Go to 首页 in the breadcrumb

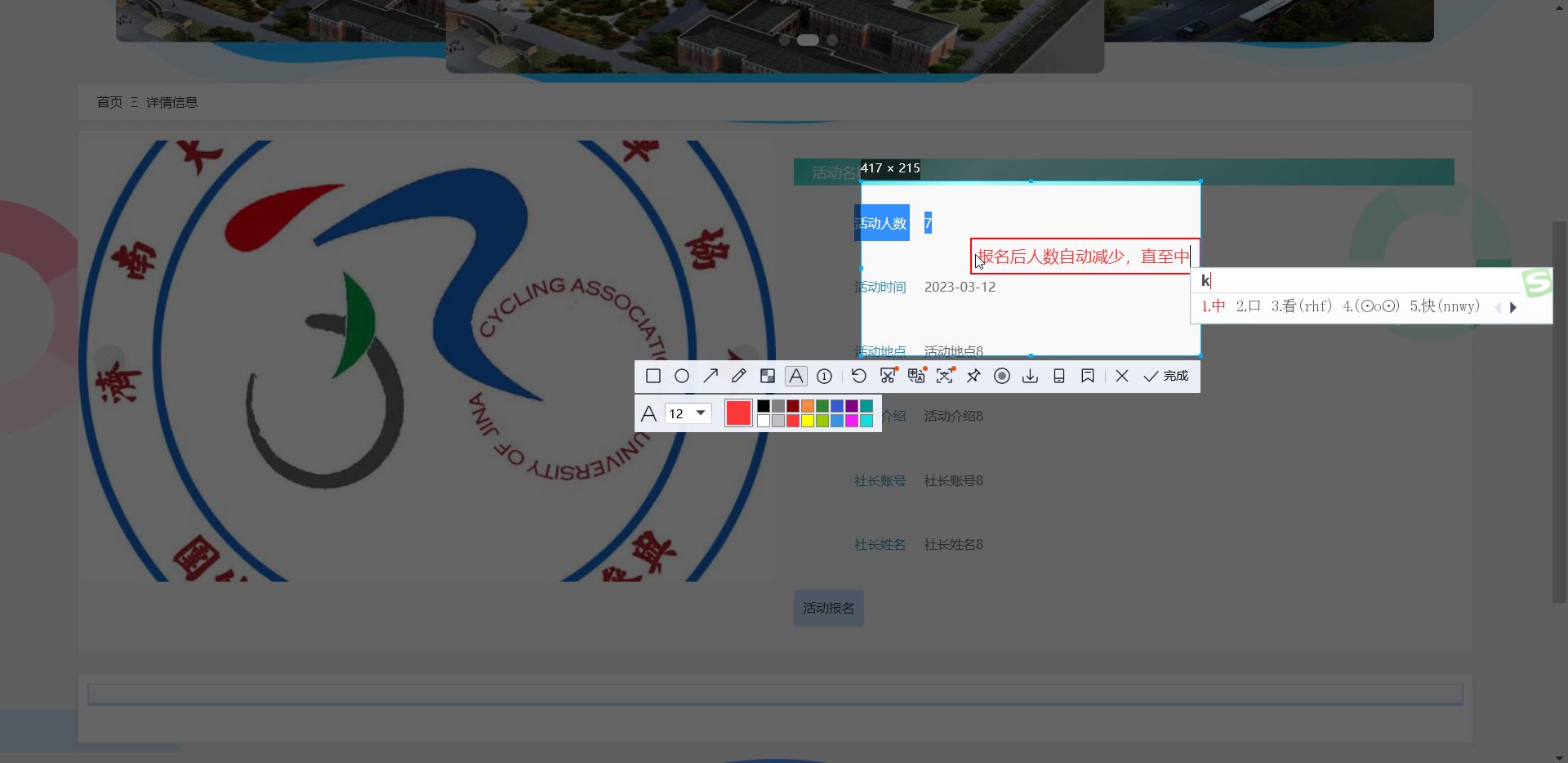tap(109, 102)
